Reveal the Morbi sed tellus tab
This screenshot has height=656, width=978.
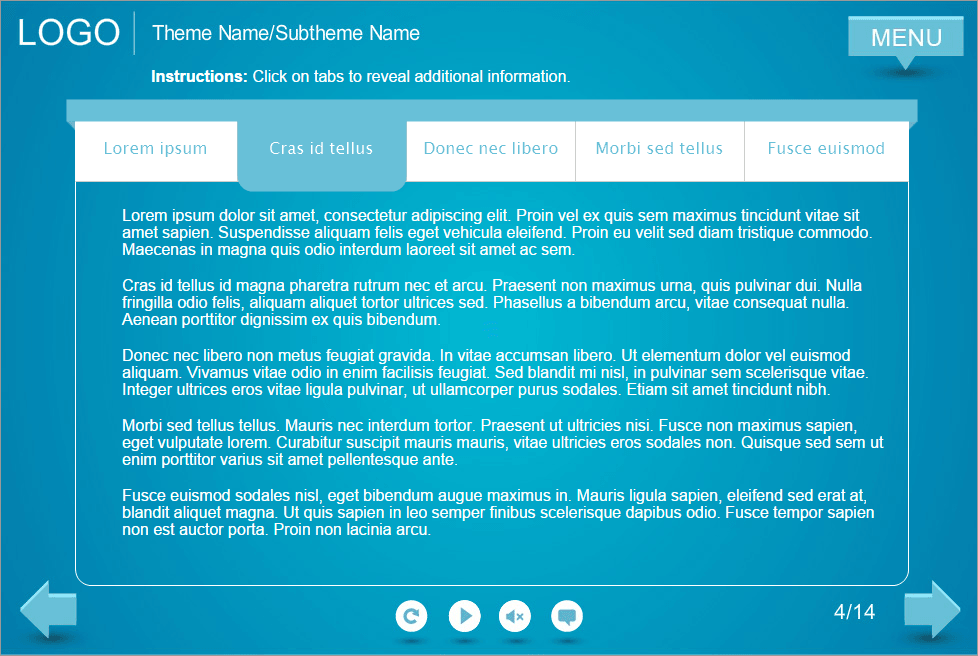659,148
